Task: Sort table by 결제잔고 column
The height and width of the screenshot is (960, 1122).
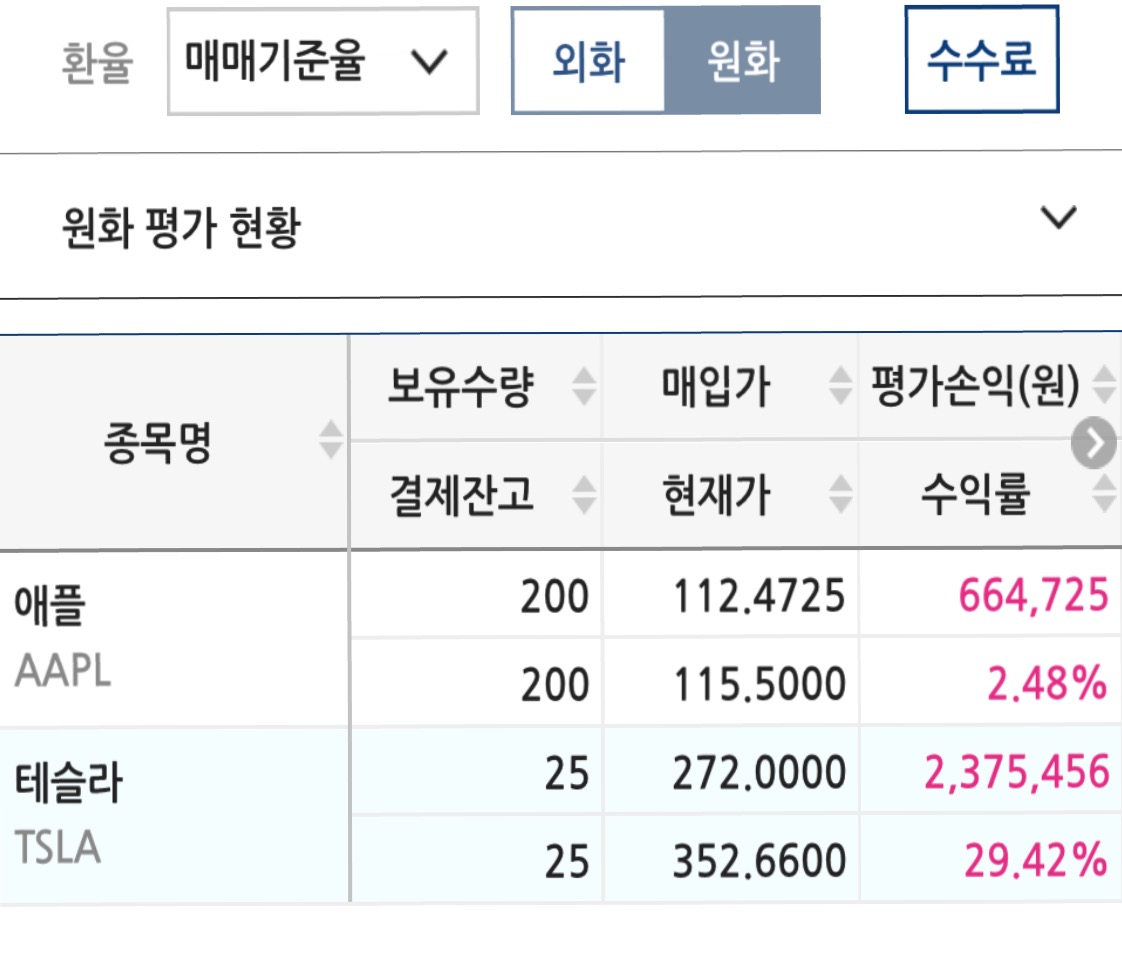Action: click(x=584, y=494)
